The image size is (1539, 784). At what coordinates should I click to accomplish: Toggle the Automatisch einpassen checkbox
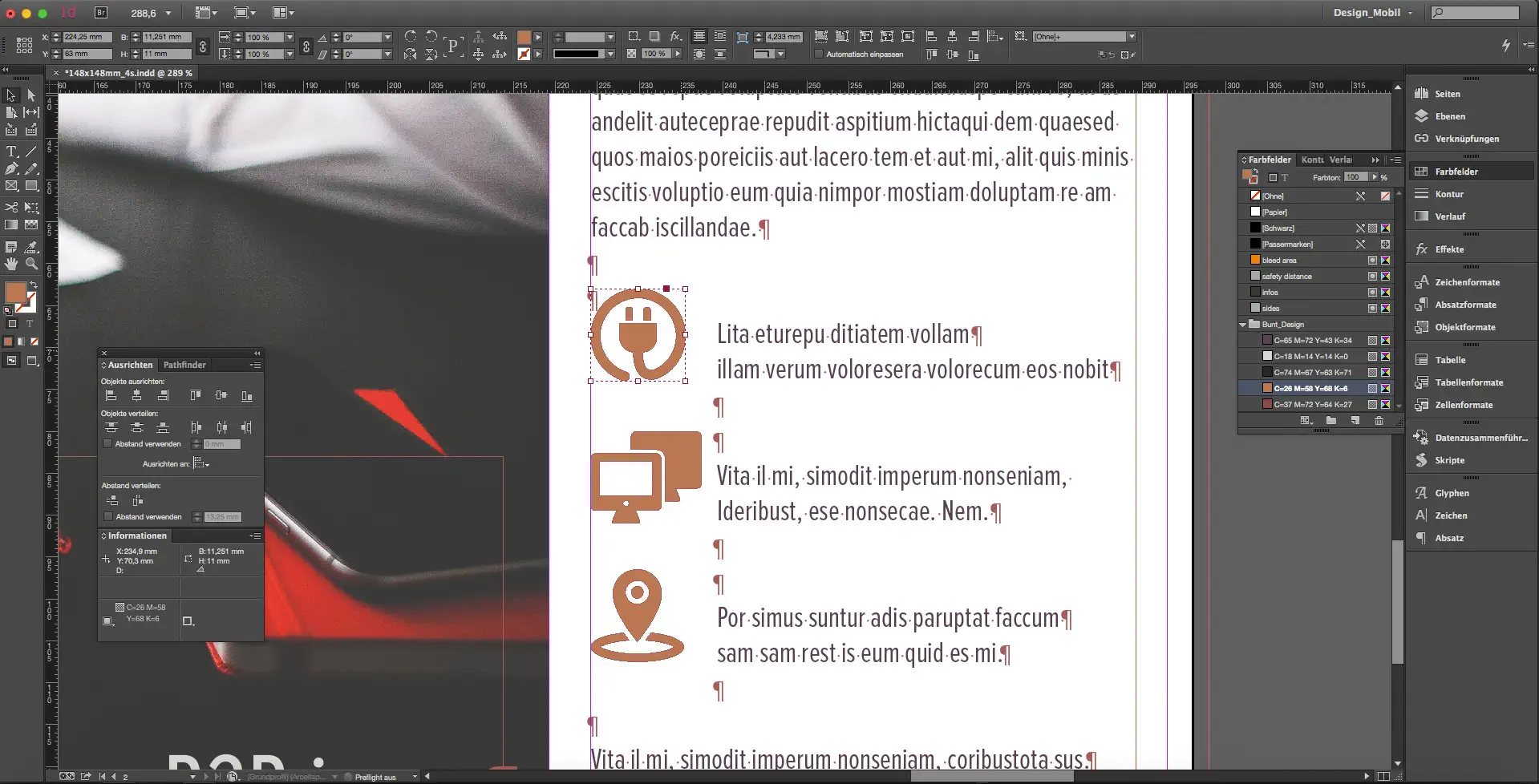tap(819, 55)
